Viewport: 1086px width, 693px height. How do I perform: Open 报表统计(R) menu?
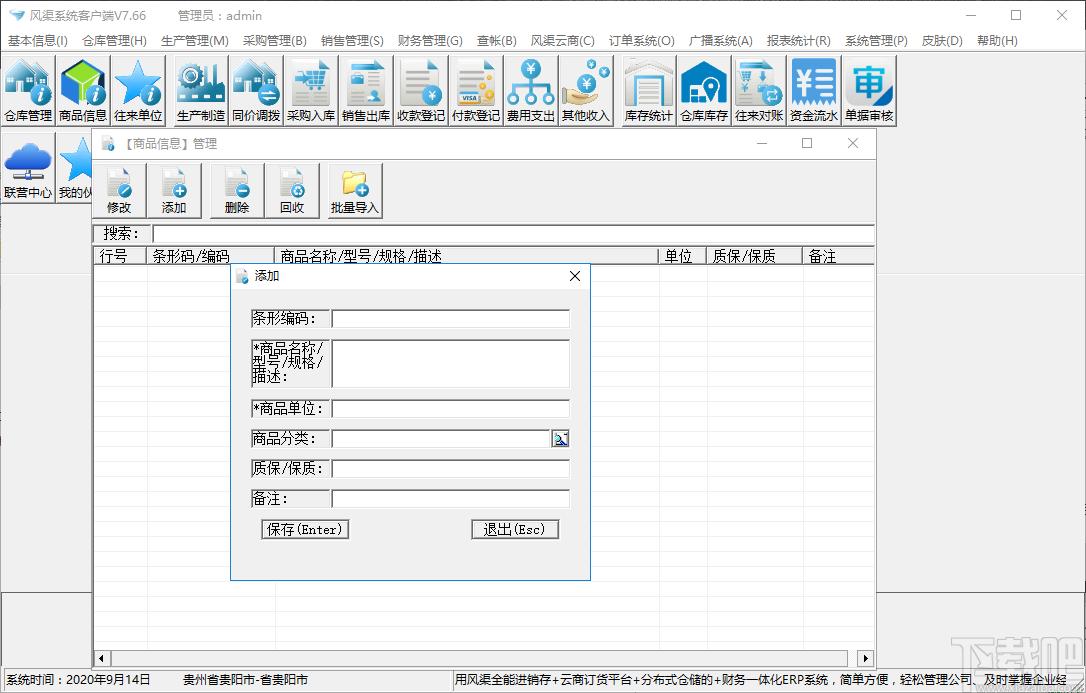pos(799,41)
